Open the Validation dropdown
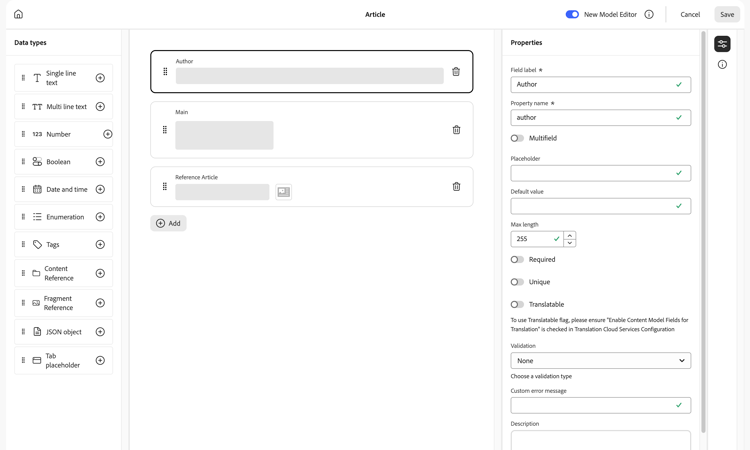Screen dimensions: 750x450 [x=600, y=361]
